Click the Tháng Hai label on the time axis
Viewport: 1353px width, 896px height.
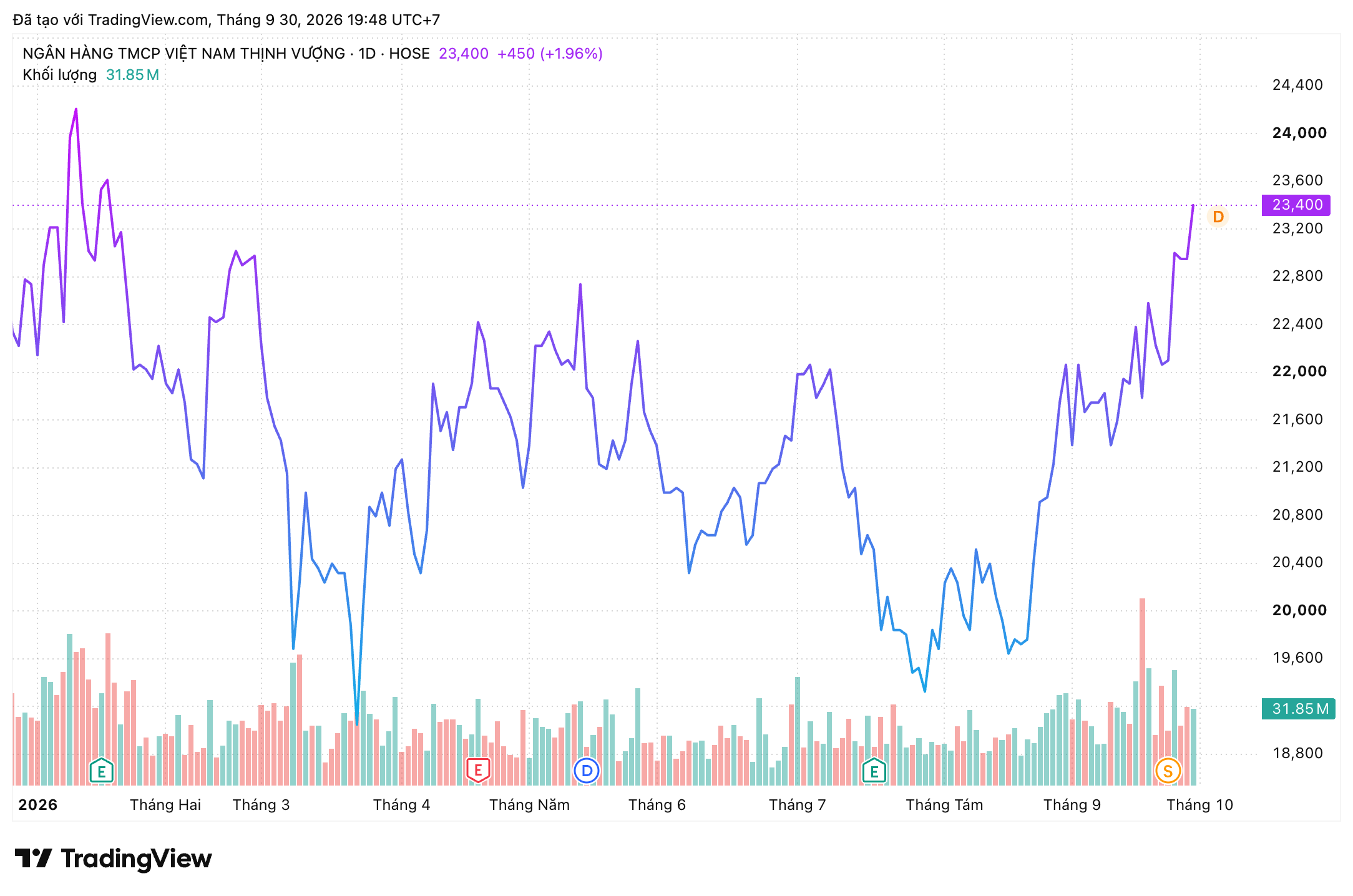(x=165, y=805)
